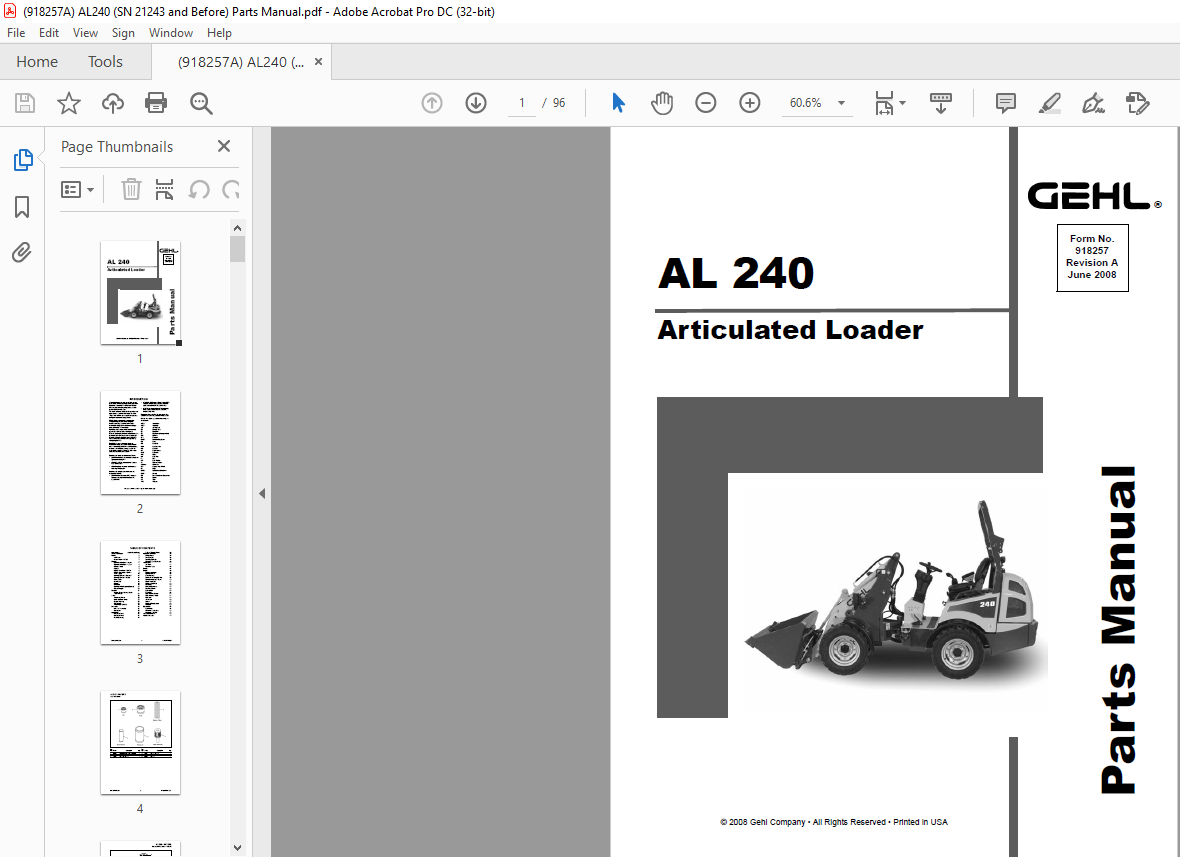
Task: Open the thumbnails options menu dropdown
Action: [x=77, y=190]
